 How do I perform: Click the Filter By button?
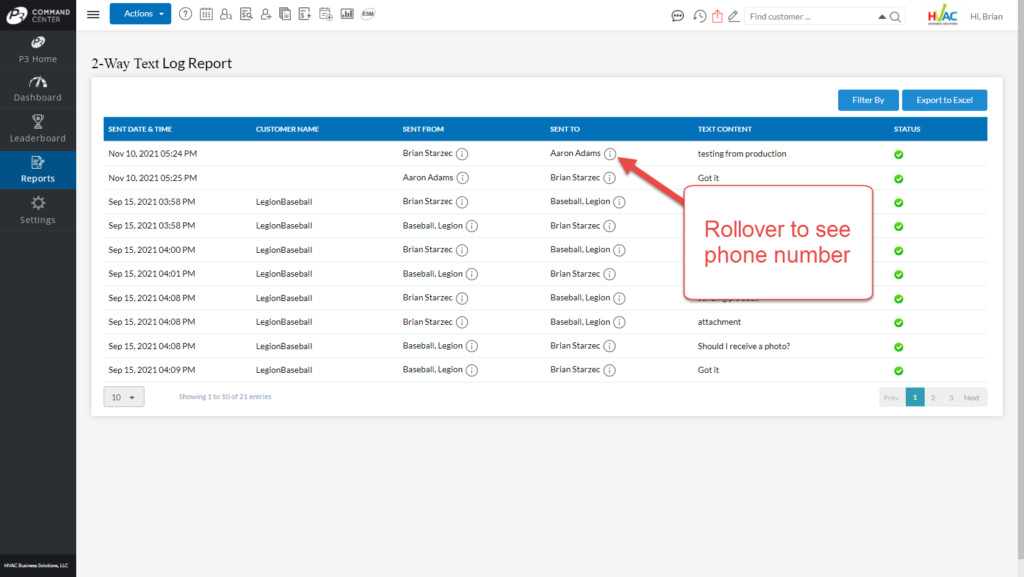click(x=867, y=100)
